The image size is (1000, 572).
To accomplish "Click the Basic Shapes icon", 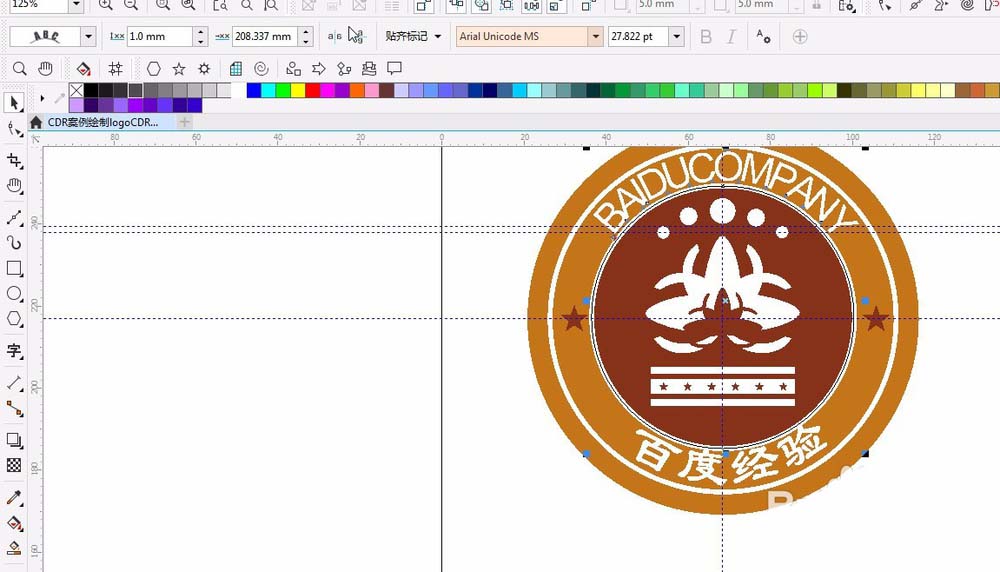I will (293, 68).
